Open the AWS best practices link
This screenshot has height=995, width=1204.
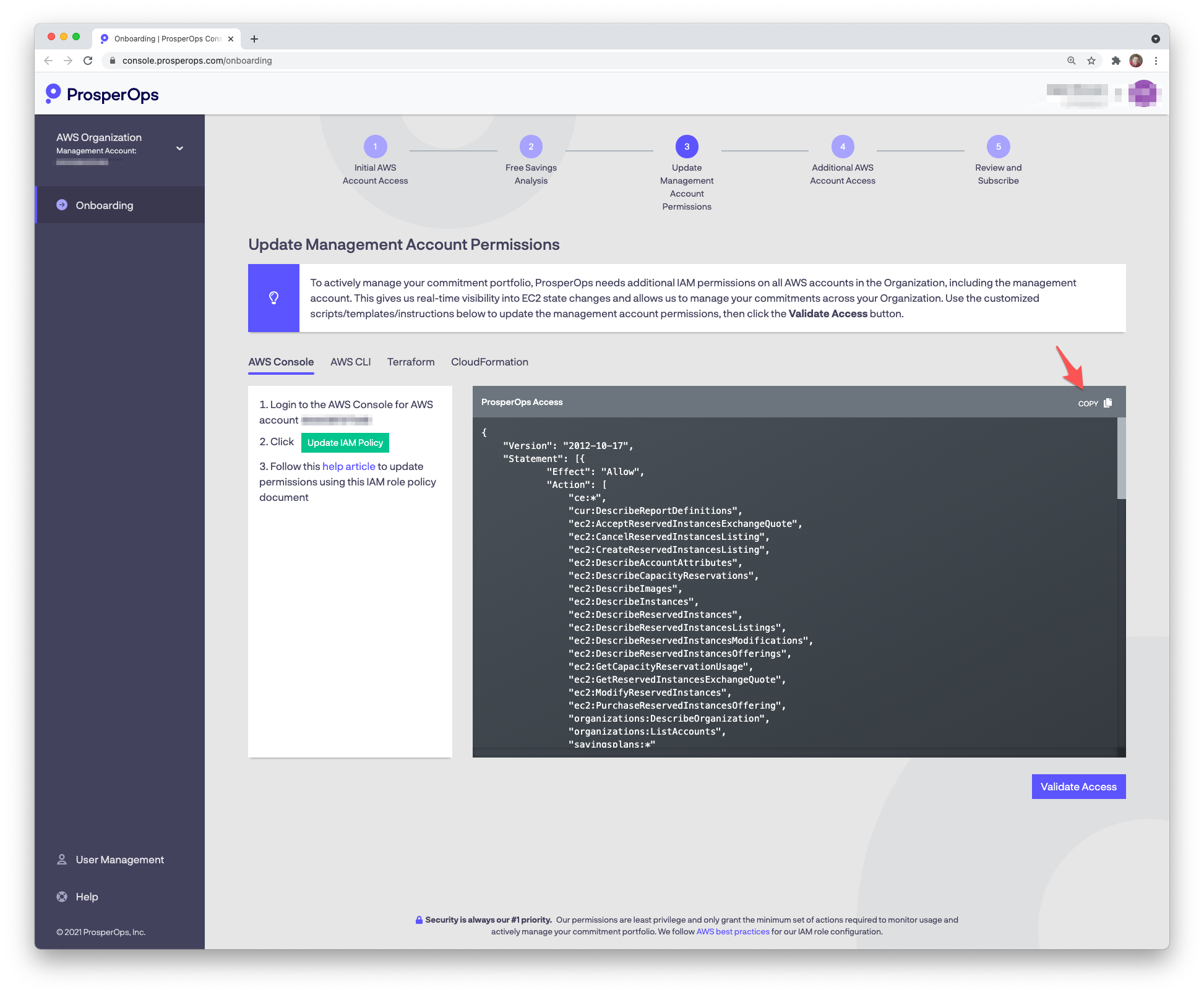pos(733,932)
